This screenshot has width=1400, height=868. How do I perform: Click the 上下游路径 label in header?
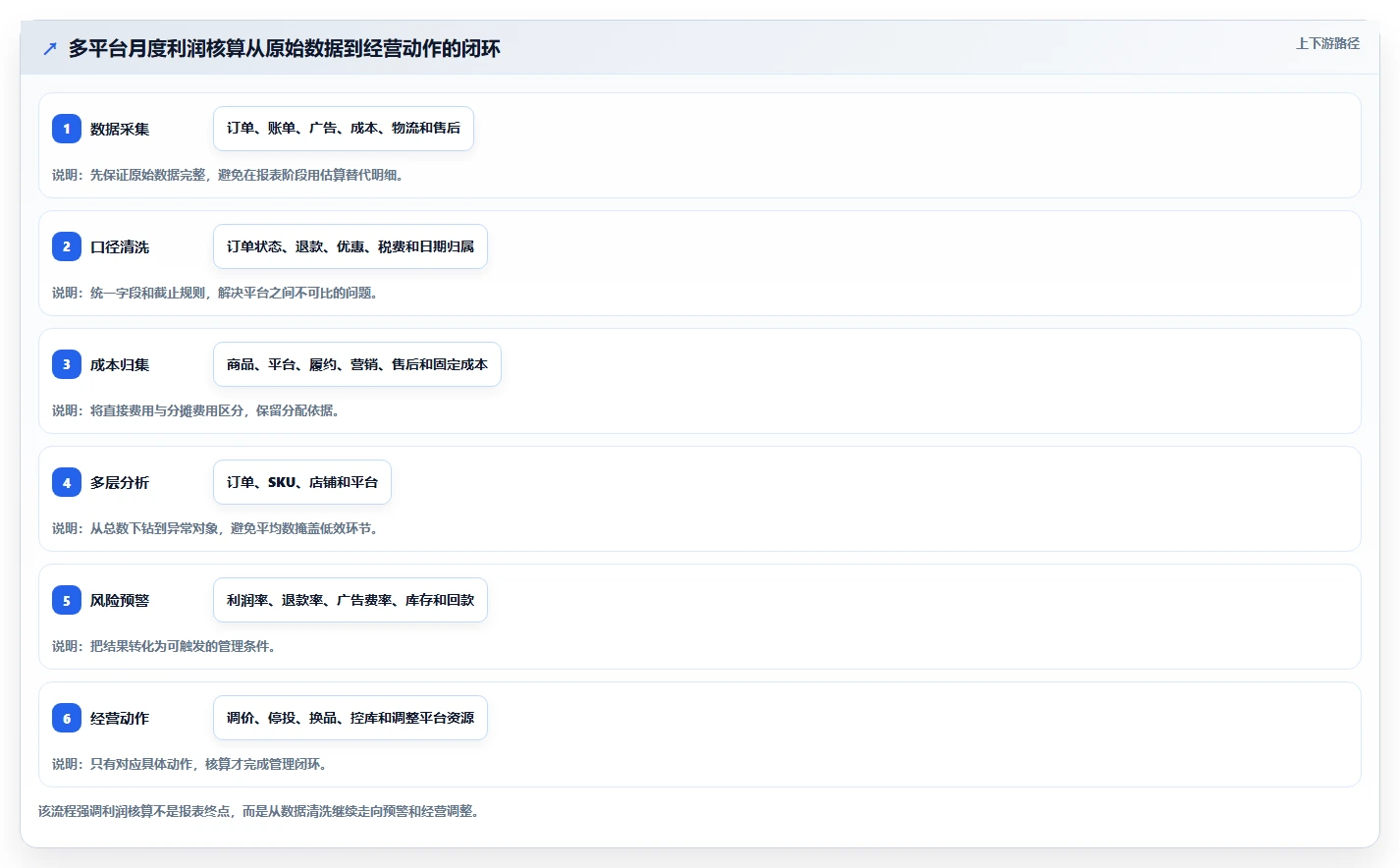click(1327, 43)
